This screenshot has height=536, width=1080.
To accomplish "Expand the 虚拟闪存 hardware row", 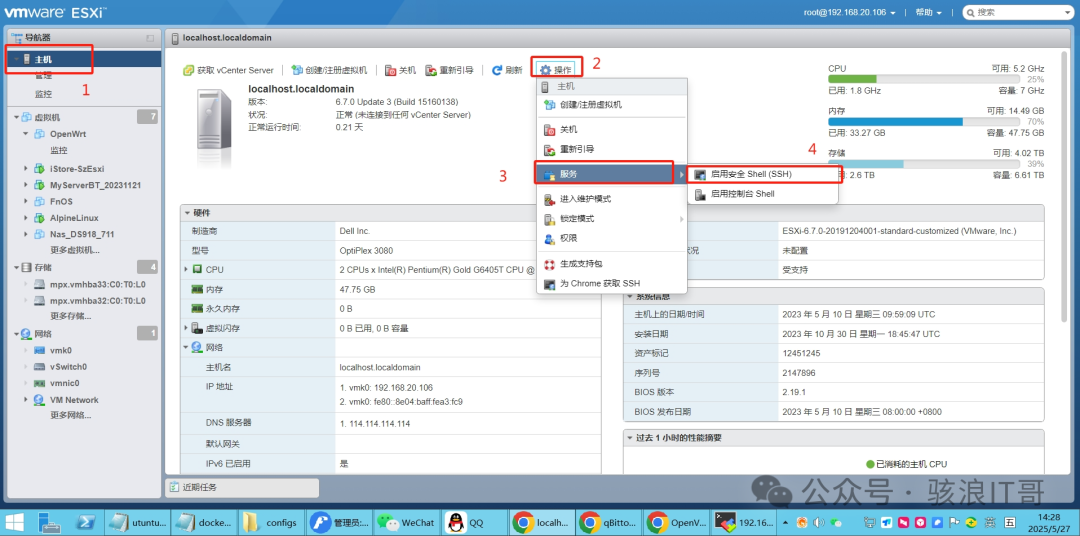I will [x=186, y=328].
